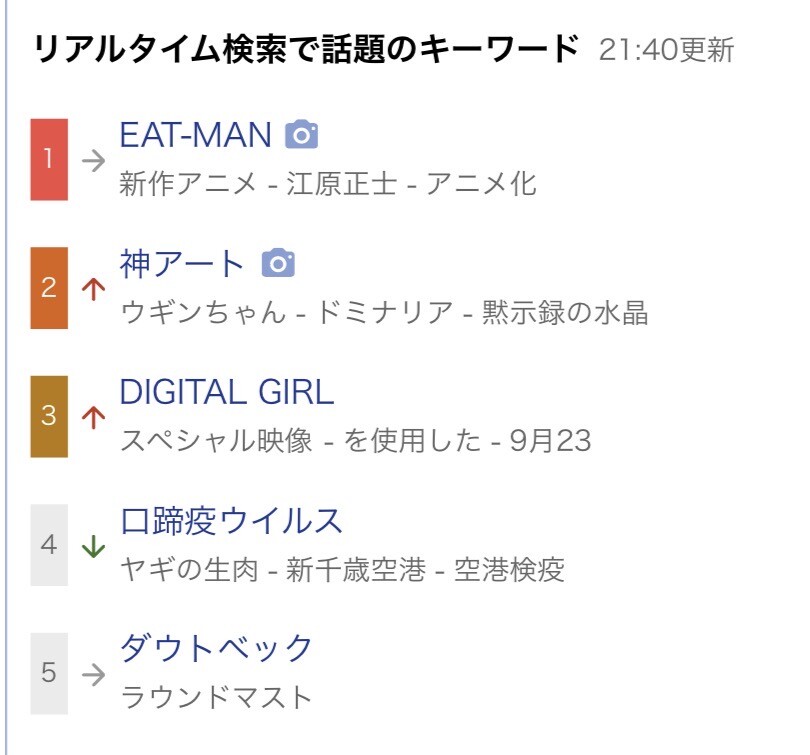Click the red up arrow at rank 3
Screen dimensions: 810x755
click(94, 417)
